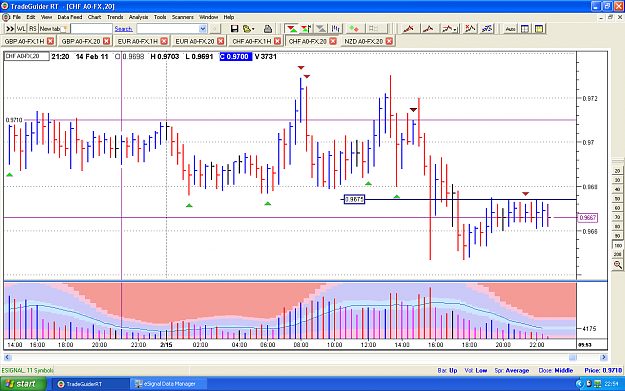
Task: Open the Data Feed menu
Action: click(x=70, y=17)
